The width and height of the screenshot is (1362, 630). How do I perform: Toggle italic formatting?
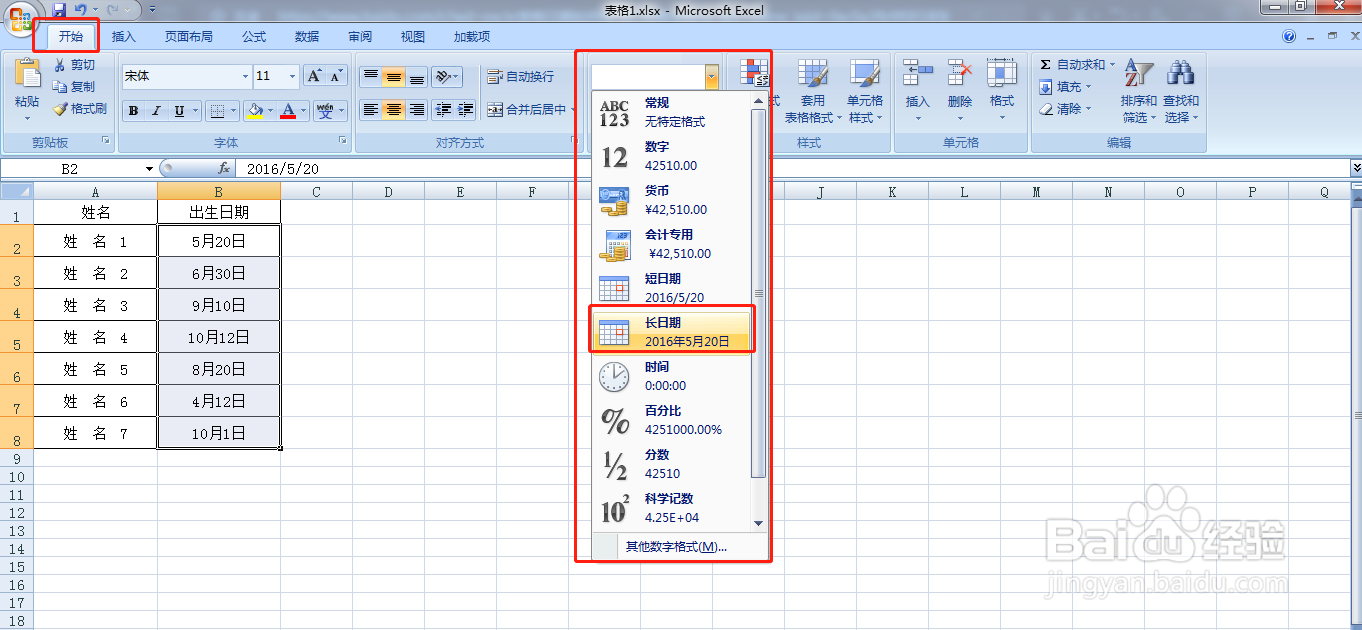pos(156,111)
